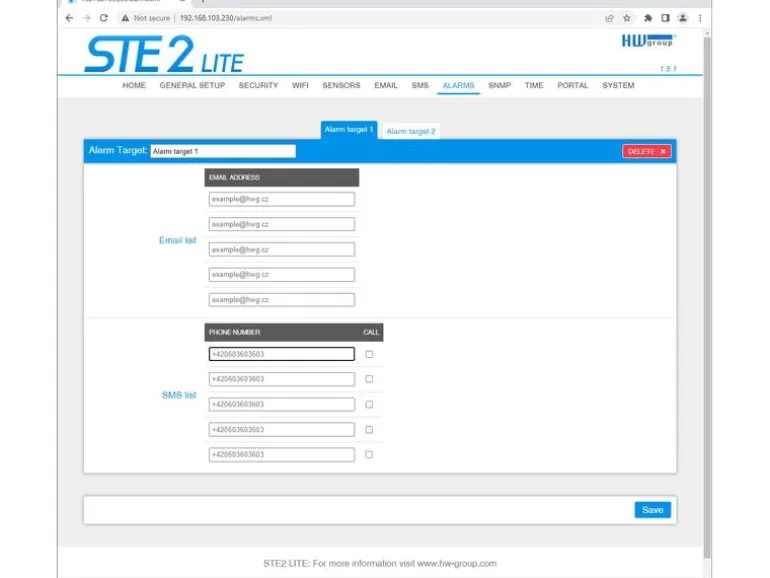Click the firmware version 1.5.1 text

[x=668, y=69]
